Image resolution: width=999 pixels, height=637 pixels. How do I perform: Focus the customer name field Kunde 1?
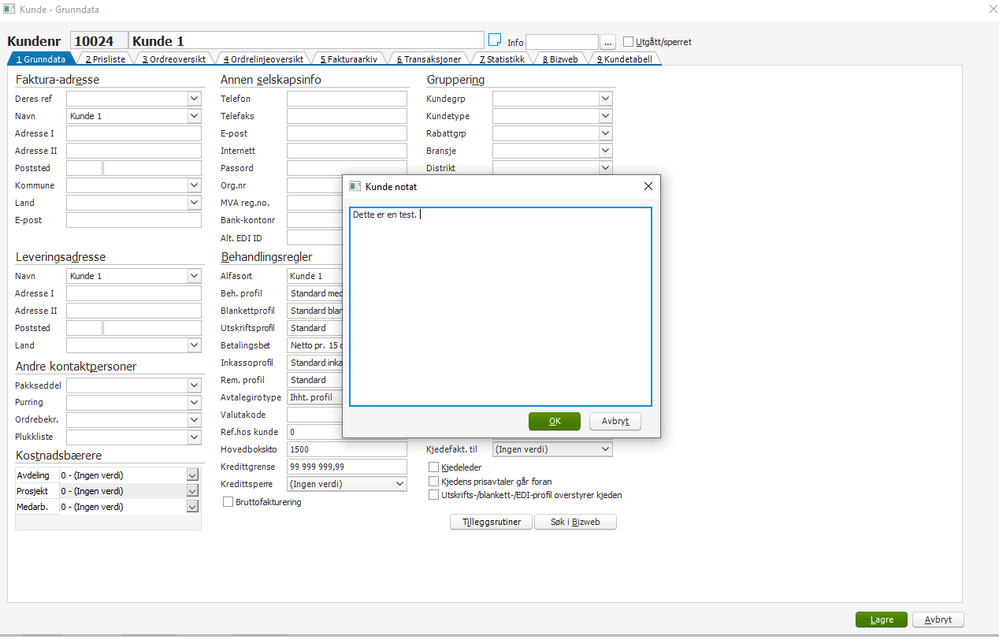306,41
